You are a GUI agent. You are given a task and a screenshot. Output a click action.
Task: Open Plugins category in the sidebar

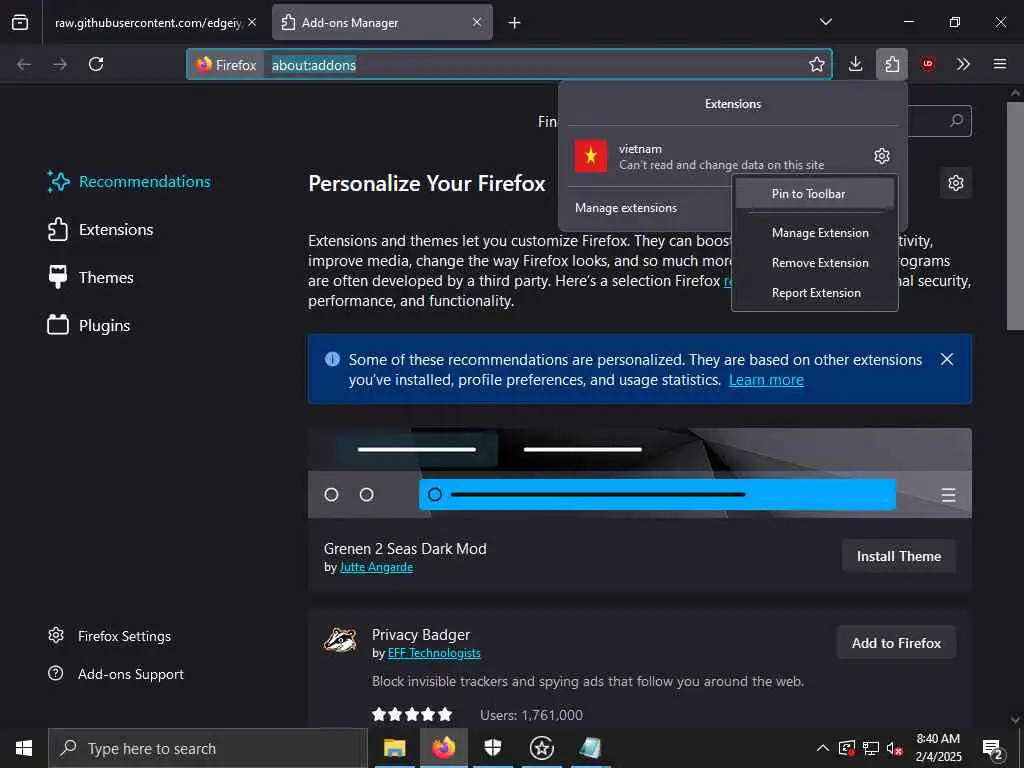(x=89, y=325)
